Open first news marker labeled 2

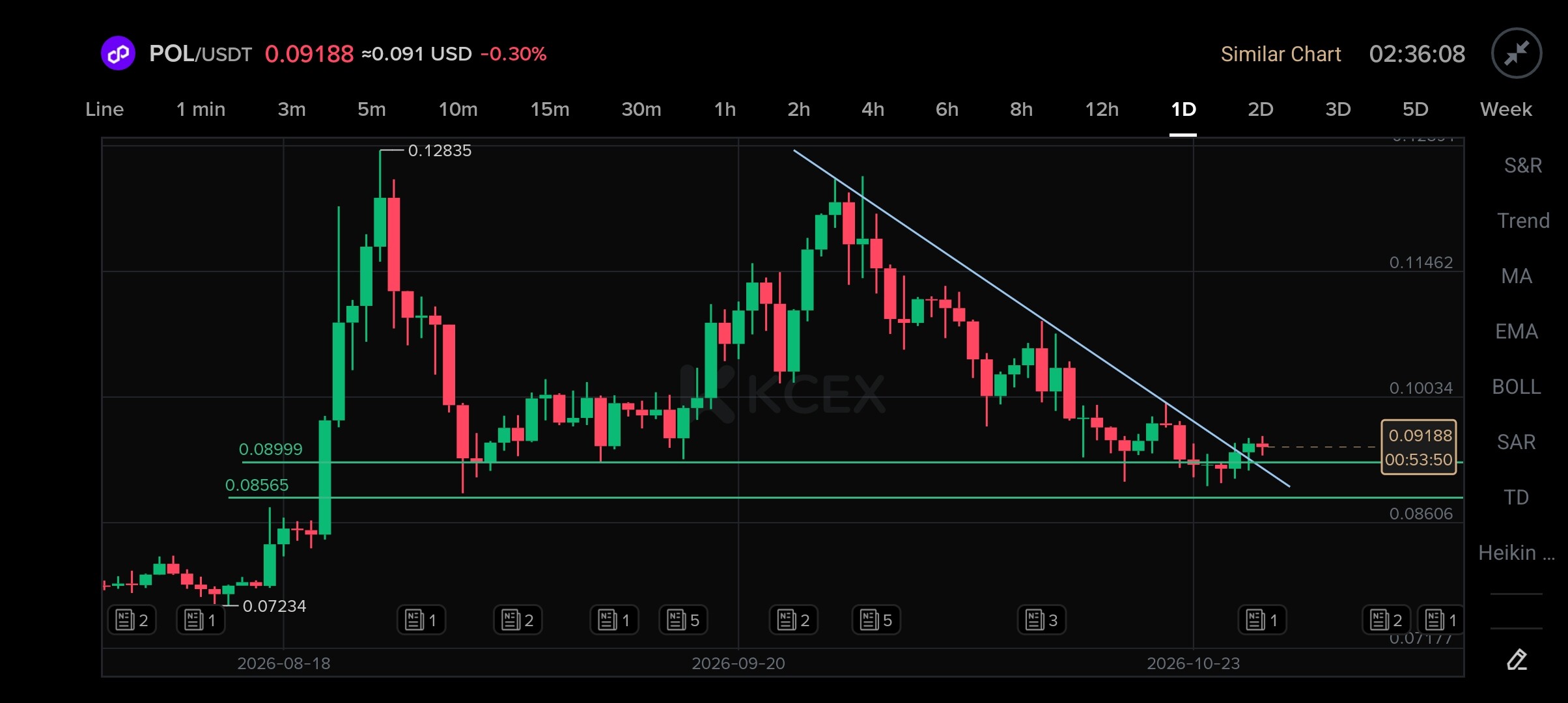pos(132,620)
